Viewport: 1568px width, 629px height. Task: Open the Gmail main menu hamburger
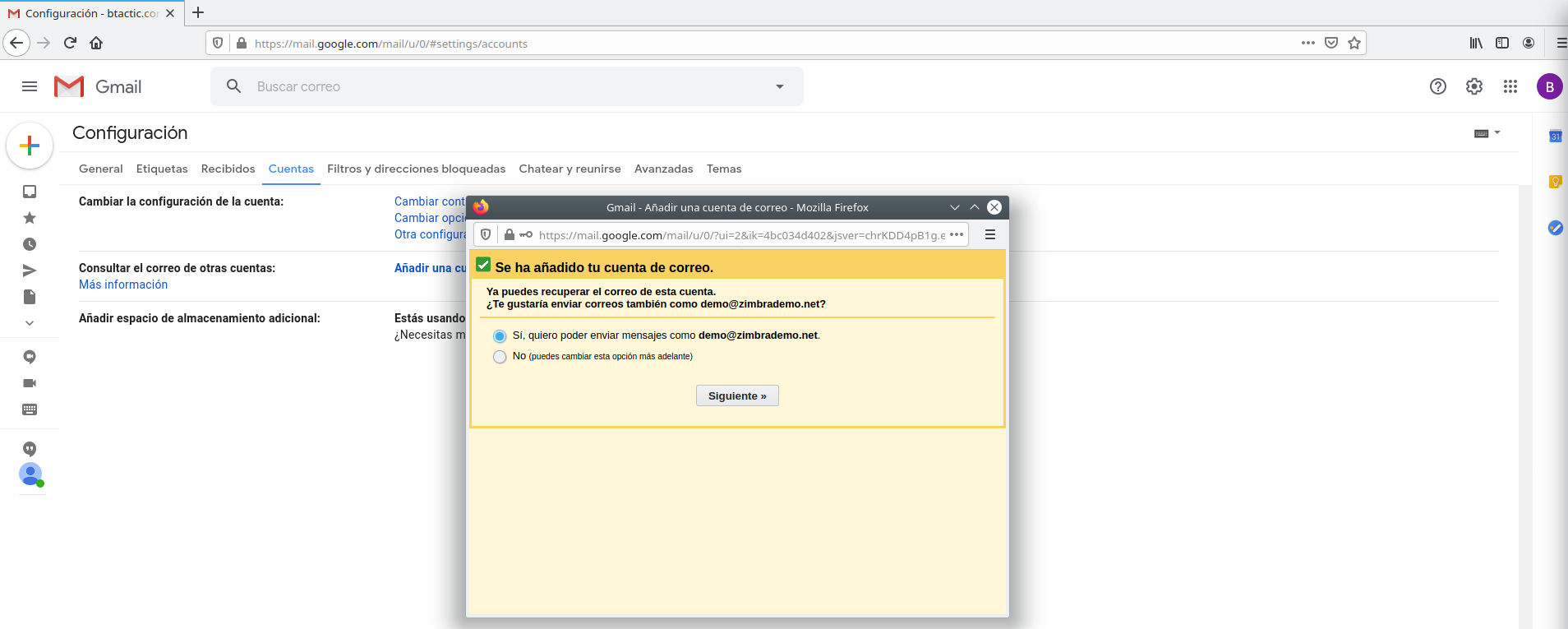(x=30, y=86)
